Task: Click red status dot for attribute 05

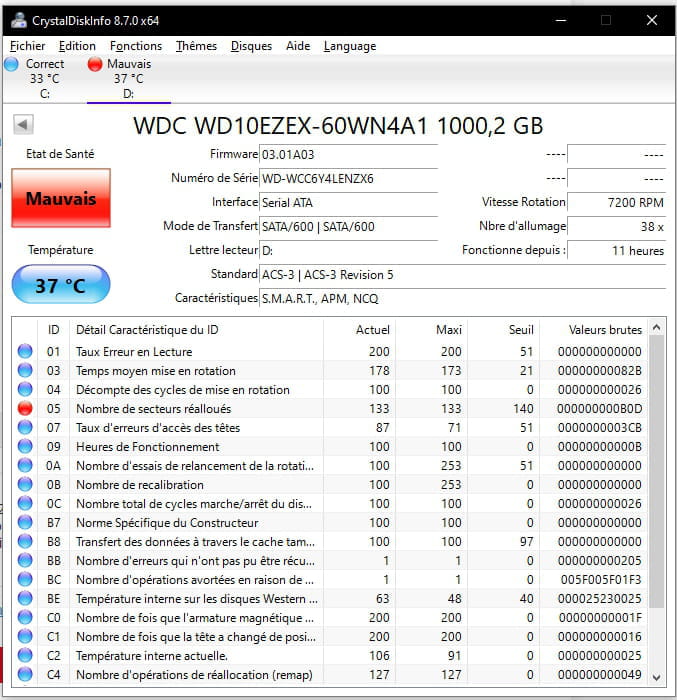Action: pos(25,409)
